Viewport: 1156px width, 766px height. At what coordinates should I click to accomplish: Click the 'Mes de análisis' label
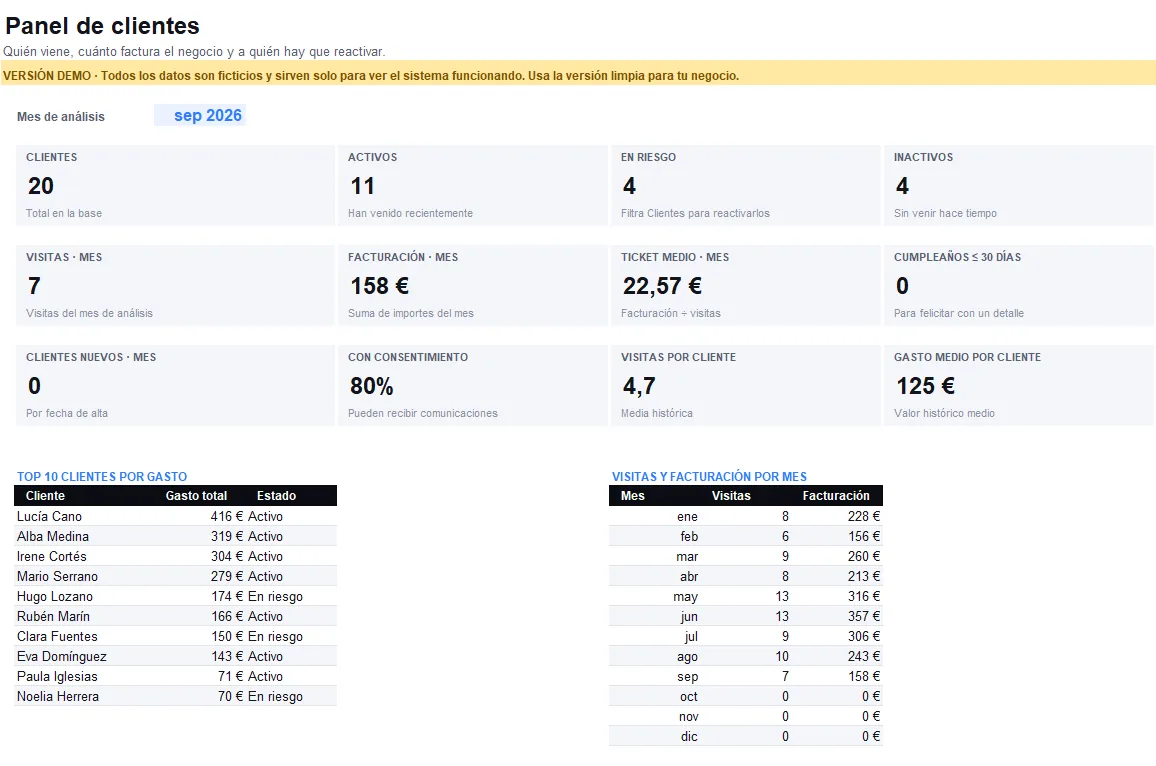[61, 116]
